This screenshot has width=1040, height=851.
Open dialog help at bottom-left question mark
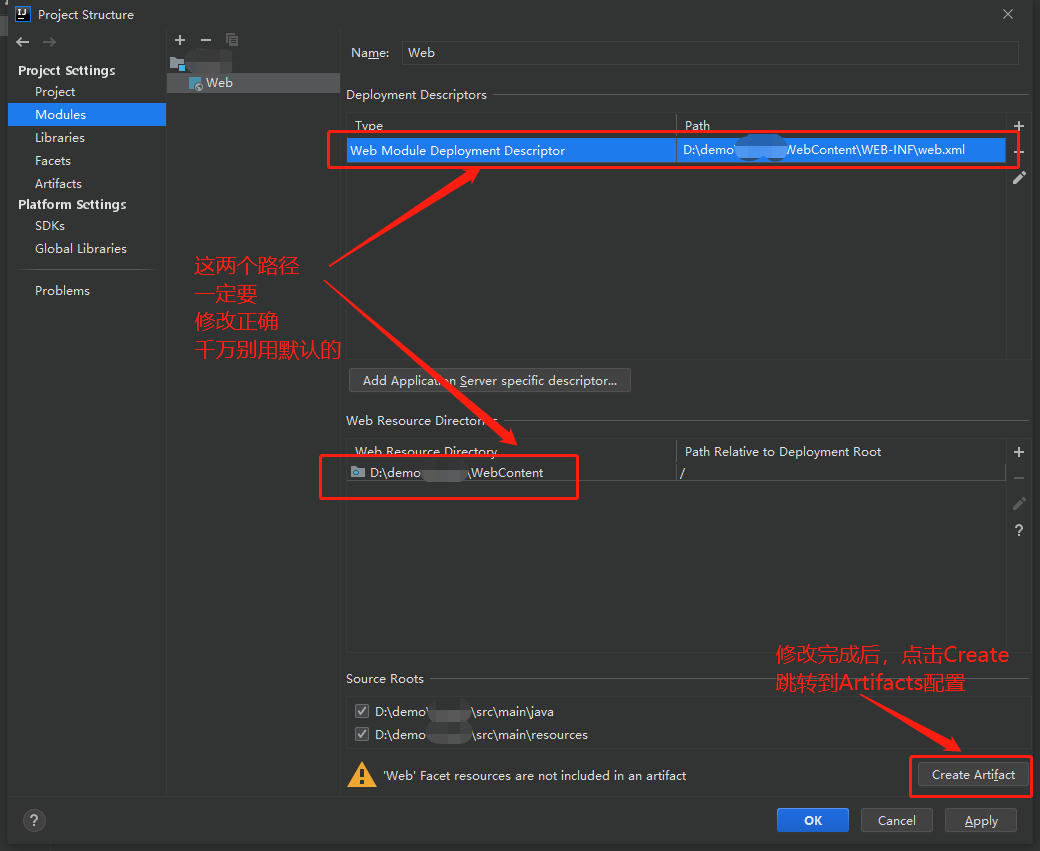[x=34, y=820]
